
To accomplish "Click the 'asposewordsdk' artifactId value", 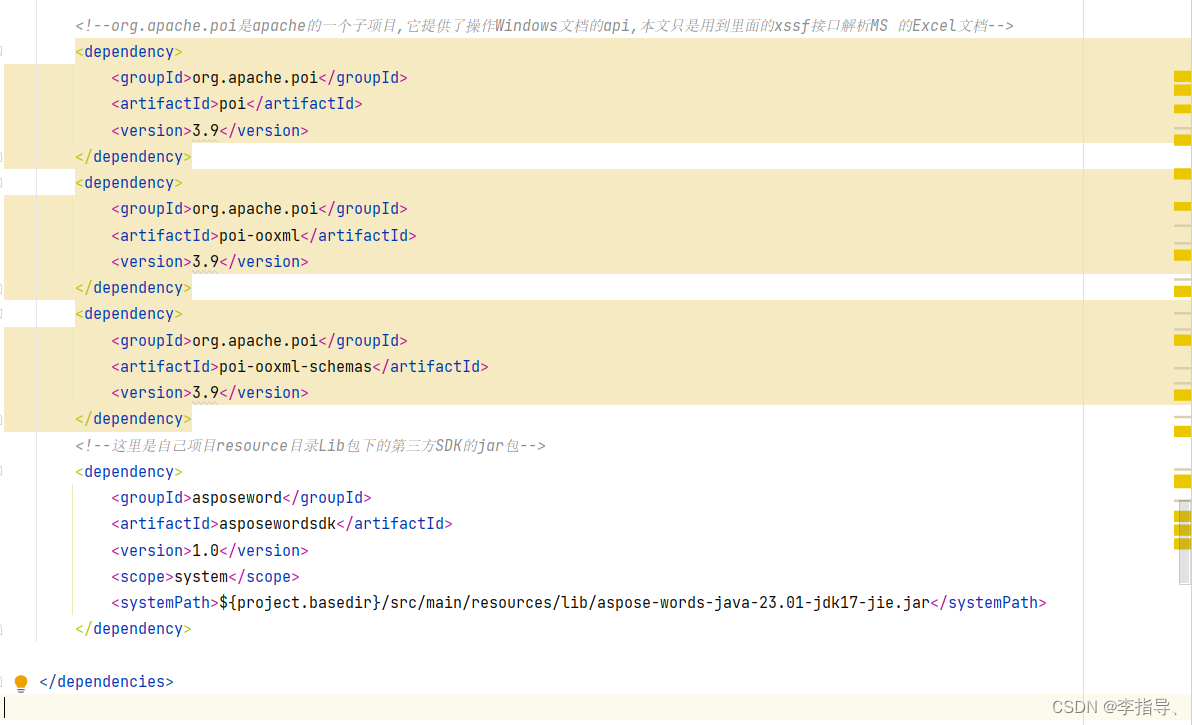I will point(277,524).
